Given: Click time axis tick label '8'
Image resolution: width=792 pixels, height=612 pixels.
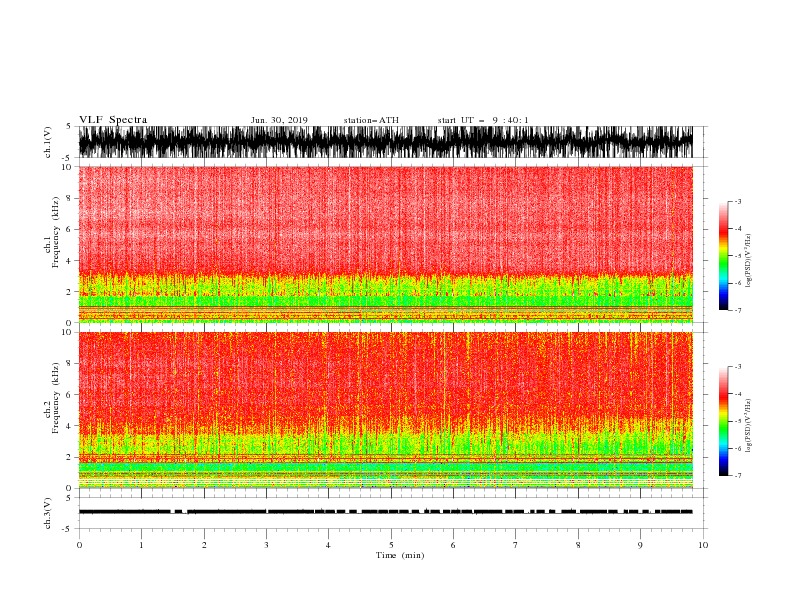Looking at the screenshot, I should (578, 545).
